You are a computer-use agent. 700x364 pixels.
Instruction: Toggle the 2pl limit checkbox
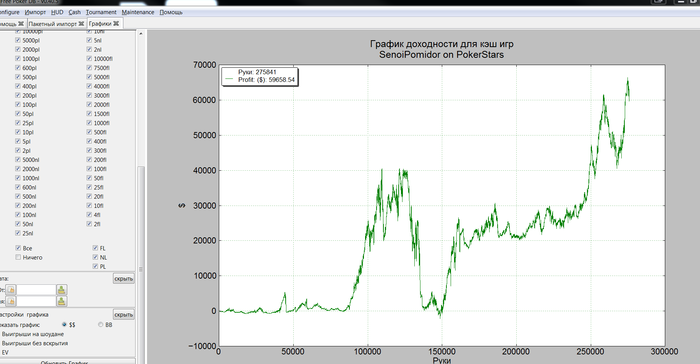coord(18,151)
